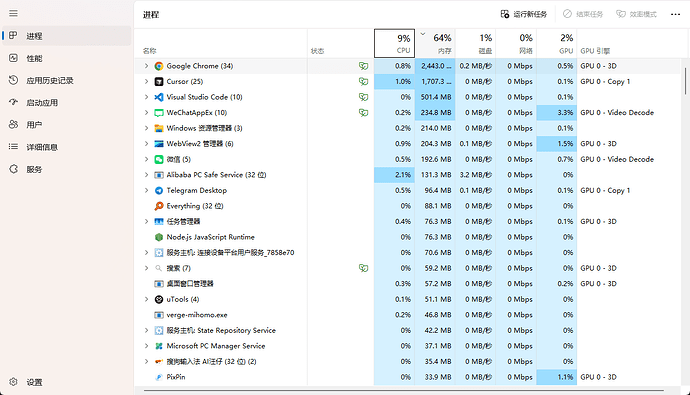Expand the WebView2 管理器 process group

[x=147, y=144]
